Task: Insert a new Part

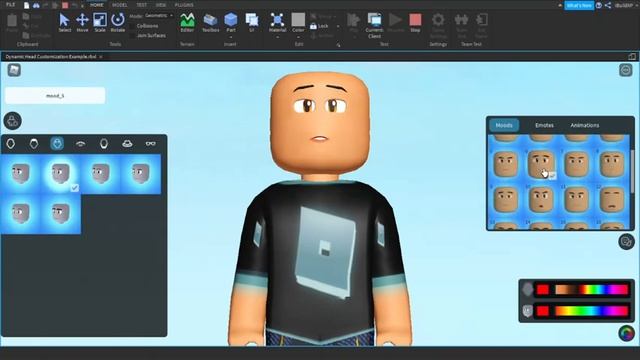Action: tap(231, 22)
